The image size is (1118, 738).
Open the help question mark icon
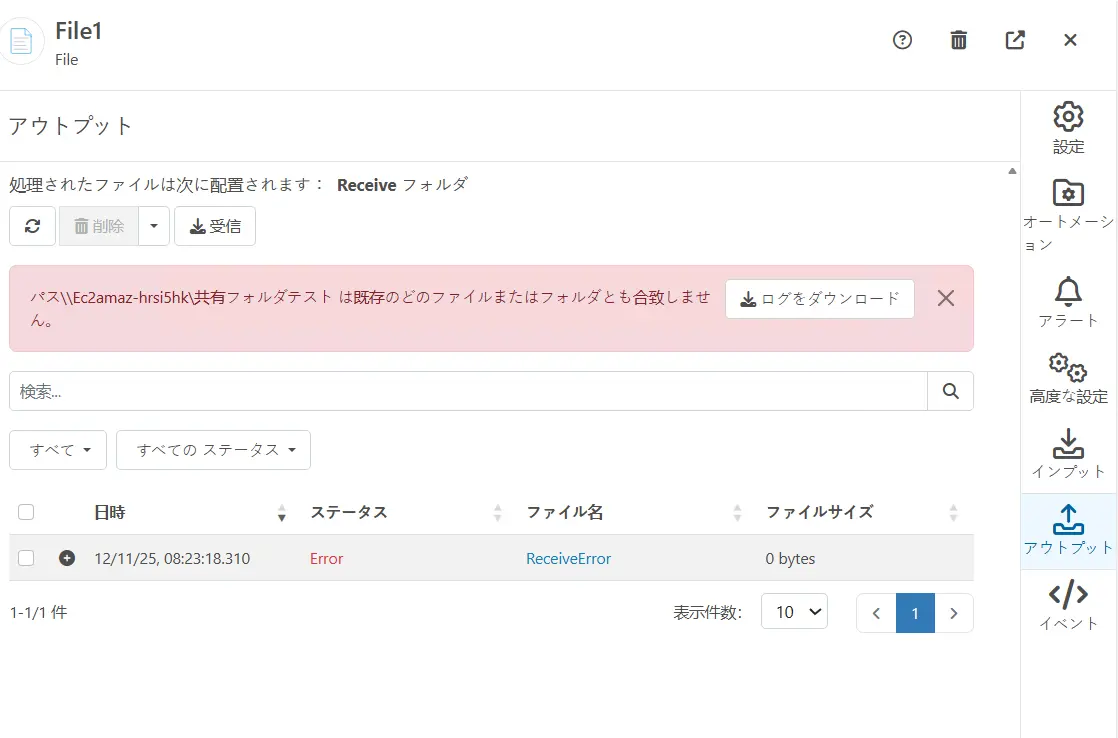click(x=902, y=40)
